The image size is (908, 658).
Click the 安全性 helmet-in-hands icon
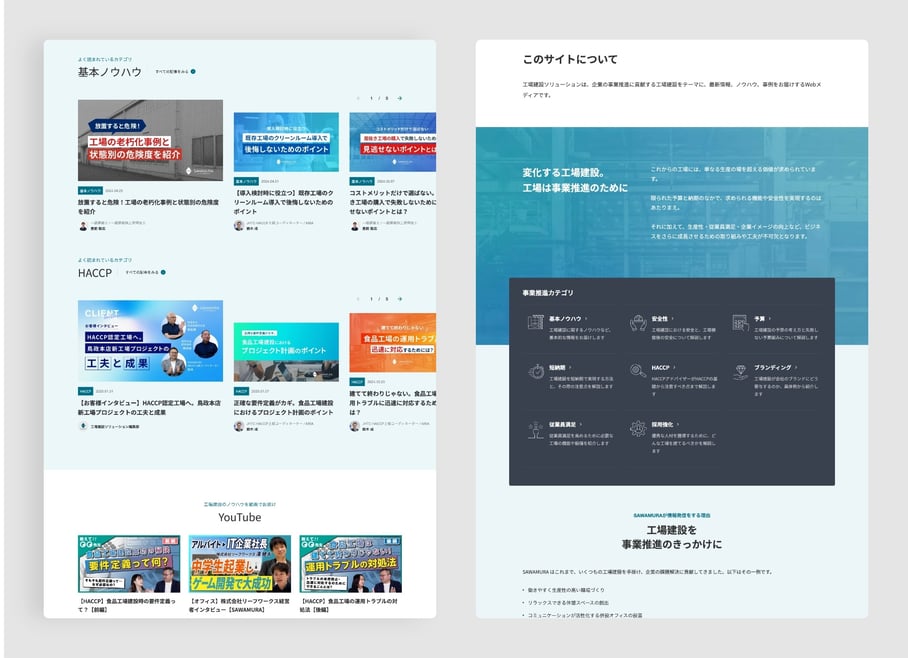[638, 322]
